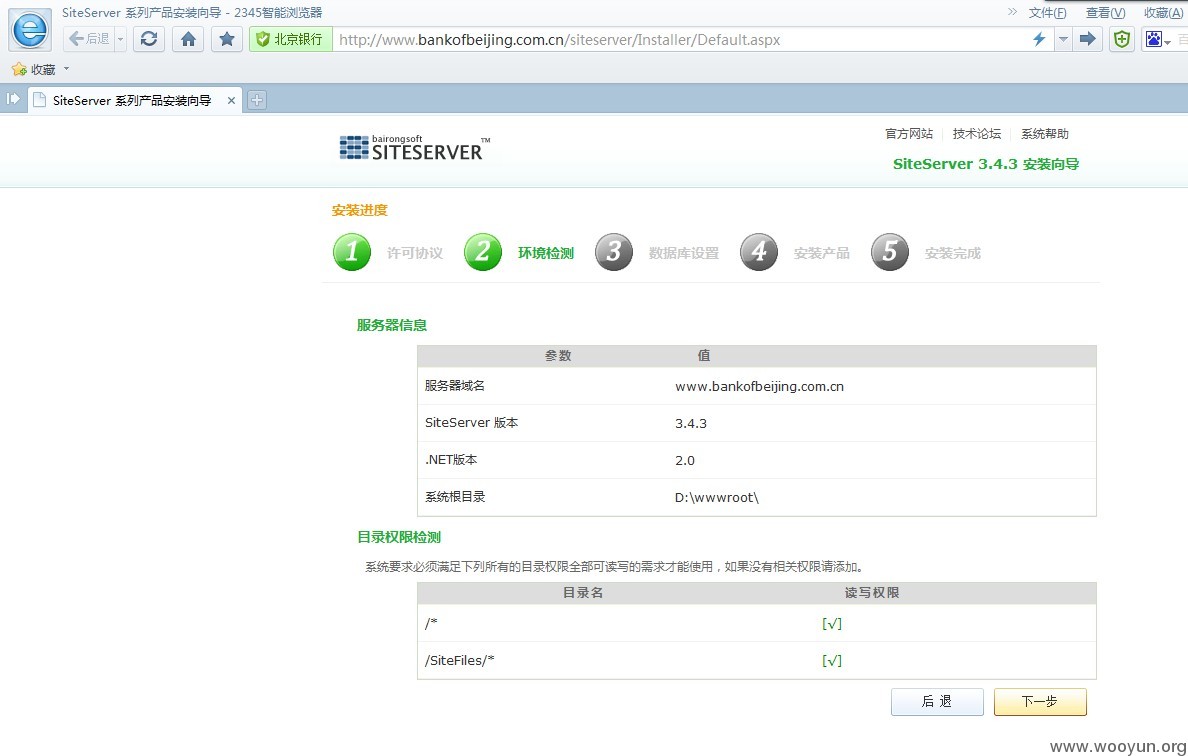Click the 数据库设置 step label

pos(683,253)
